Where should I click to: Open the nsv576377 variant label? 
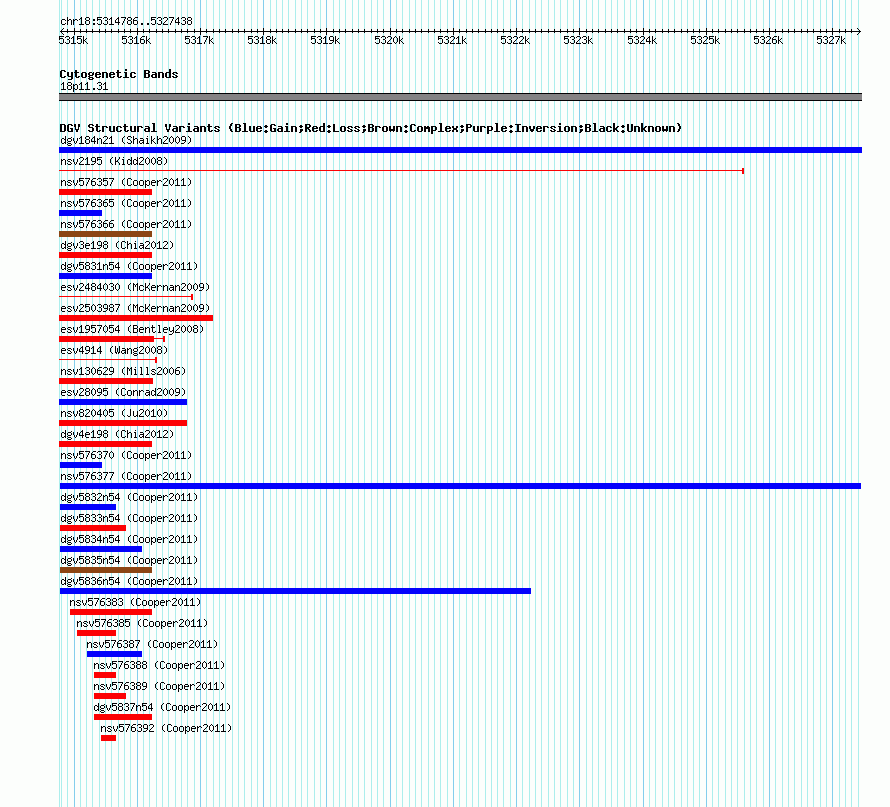pyautogui.click(x=126, y=476)
